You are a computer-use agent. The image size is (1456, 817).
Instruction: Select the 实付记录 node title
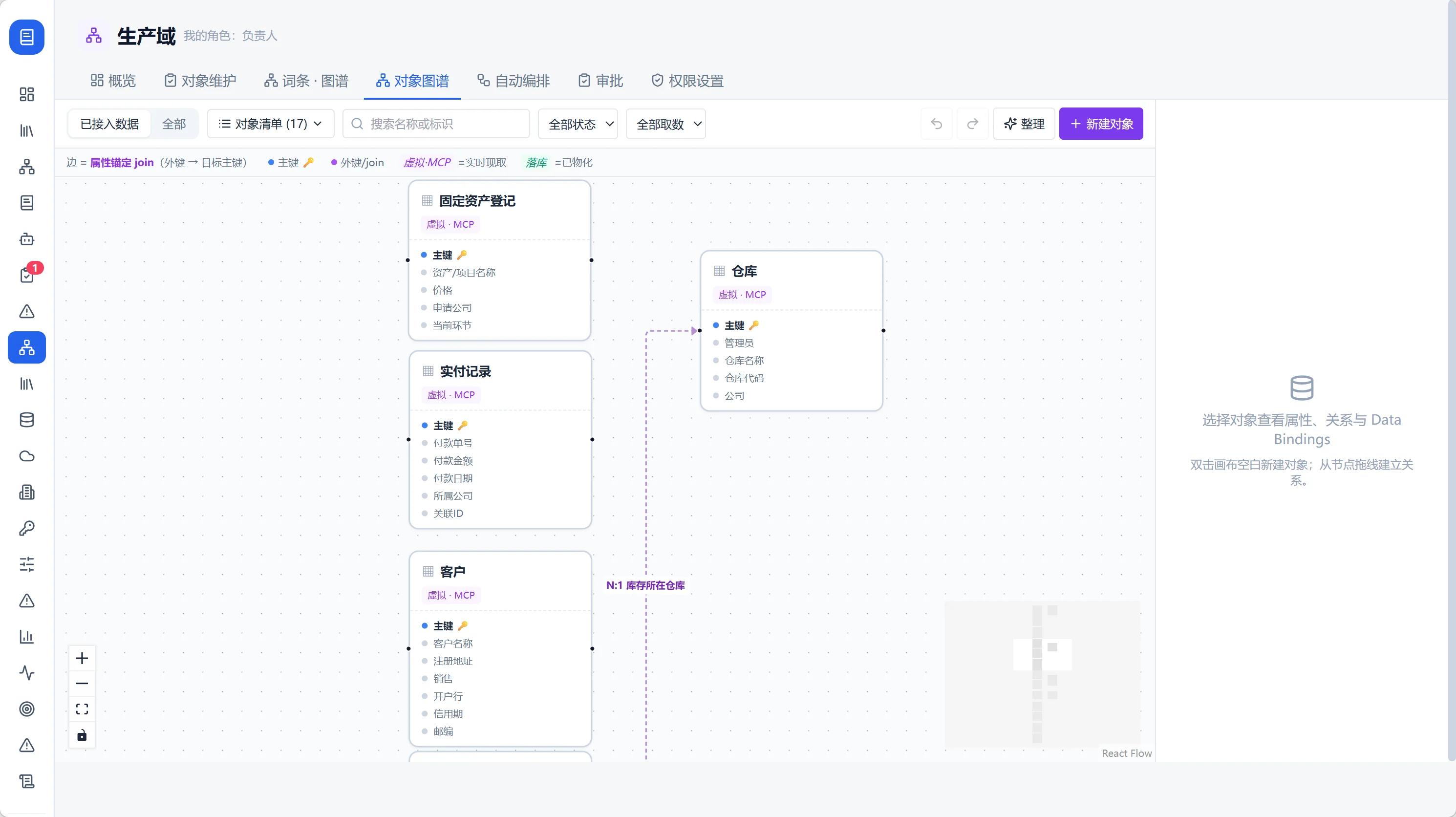tap(465, 371)
